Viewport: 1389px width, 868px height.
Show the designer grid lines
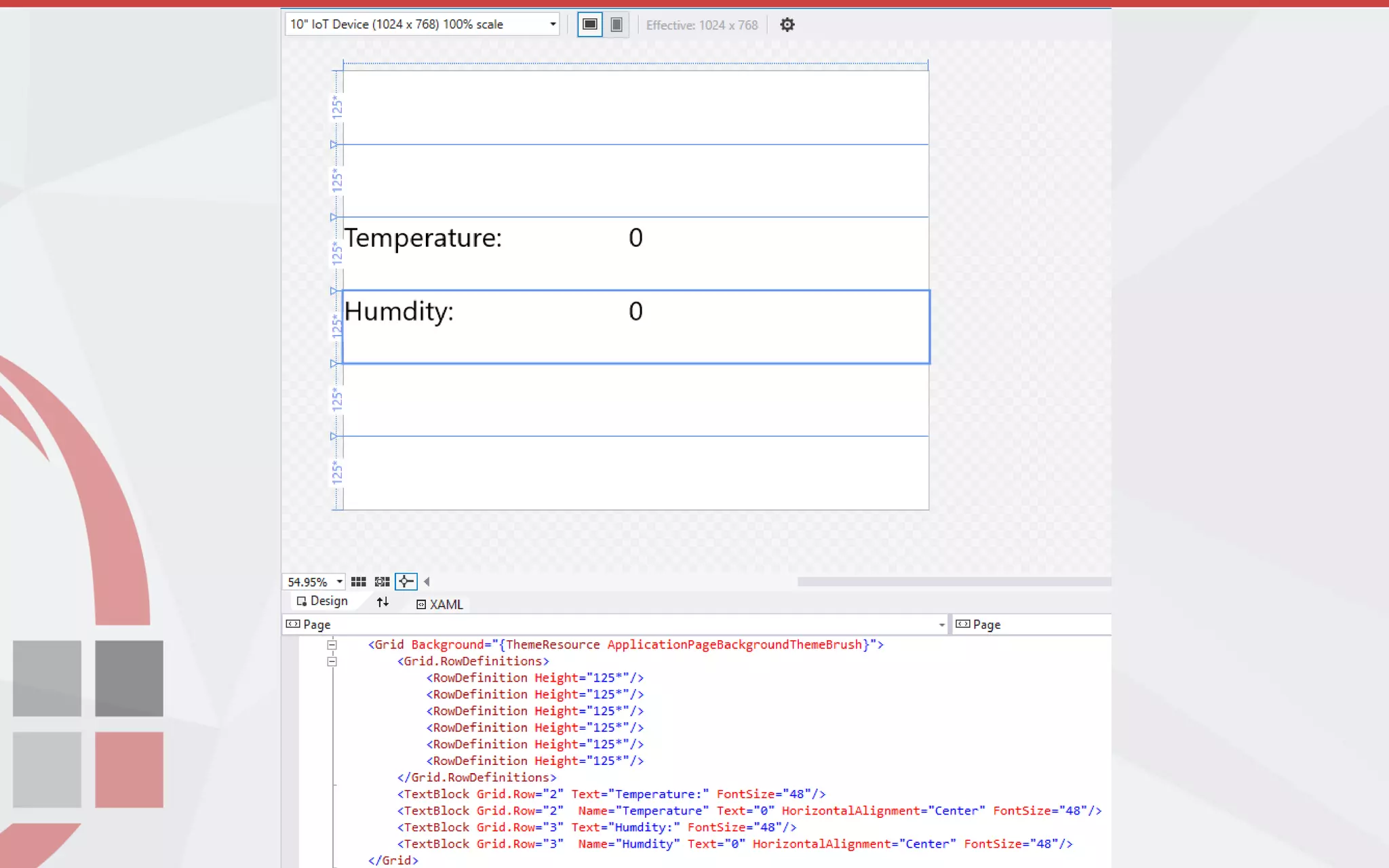click(x=359, y=582)
